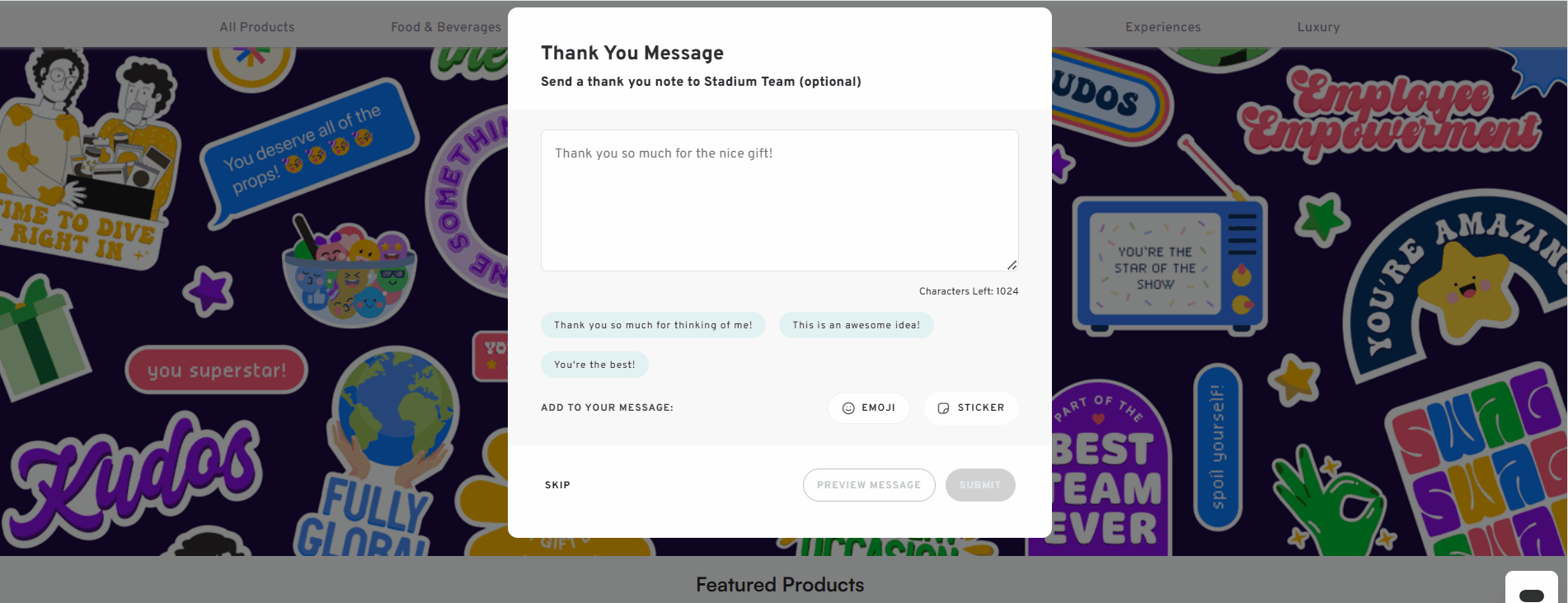Open the Food & Beverages menu
The height and width of the screenshot is (603, 1568).
pos(446,26)
